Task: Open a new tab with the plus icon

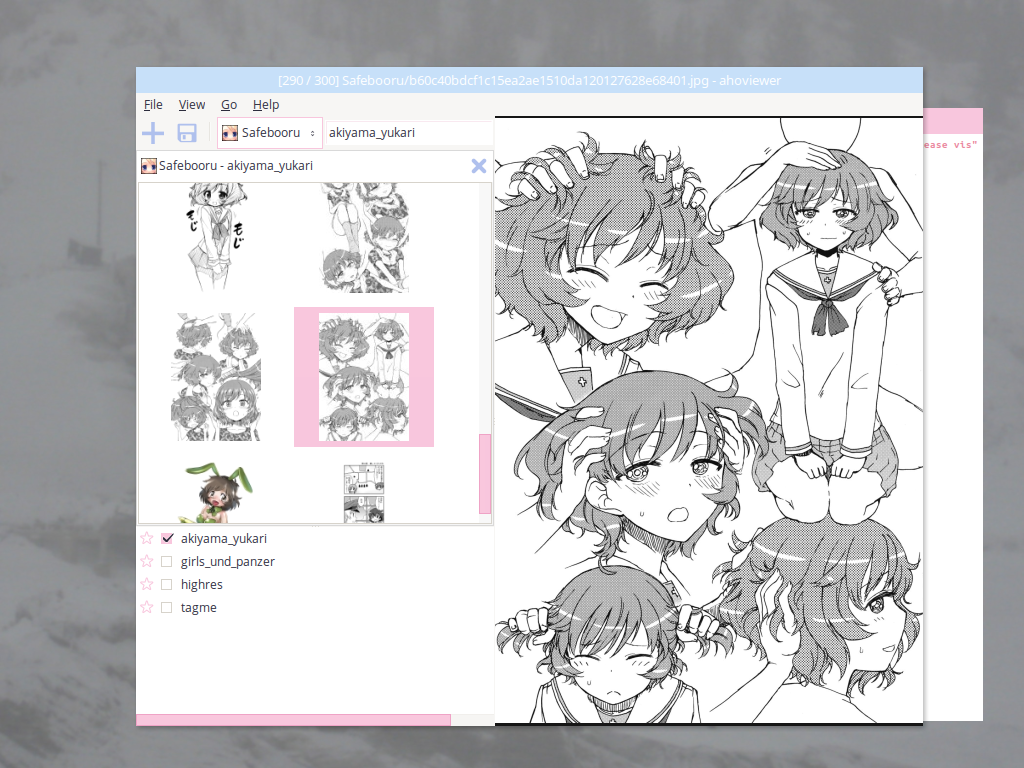Action: (153, 133)
